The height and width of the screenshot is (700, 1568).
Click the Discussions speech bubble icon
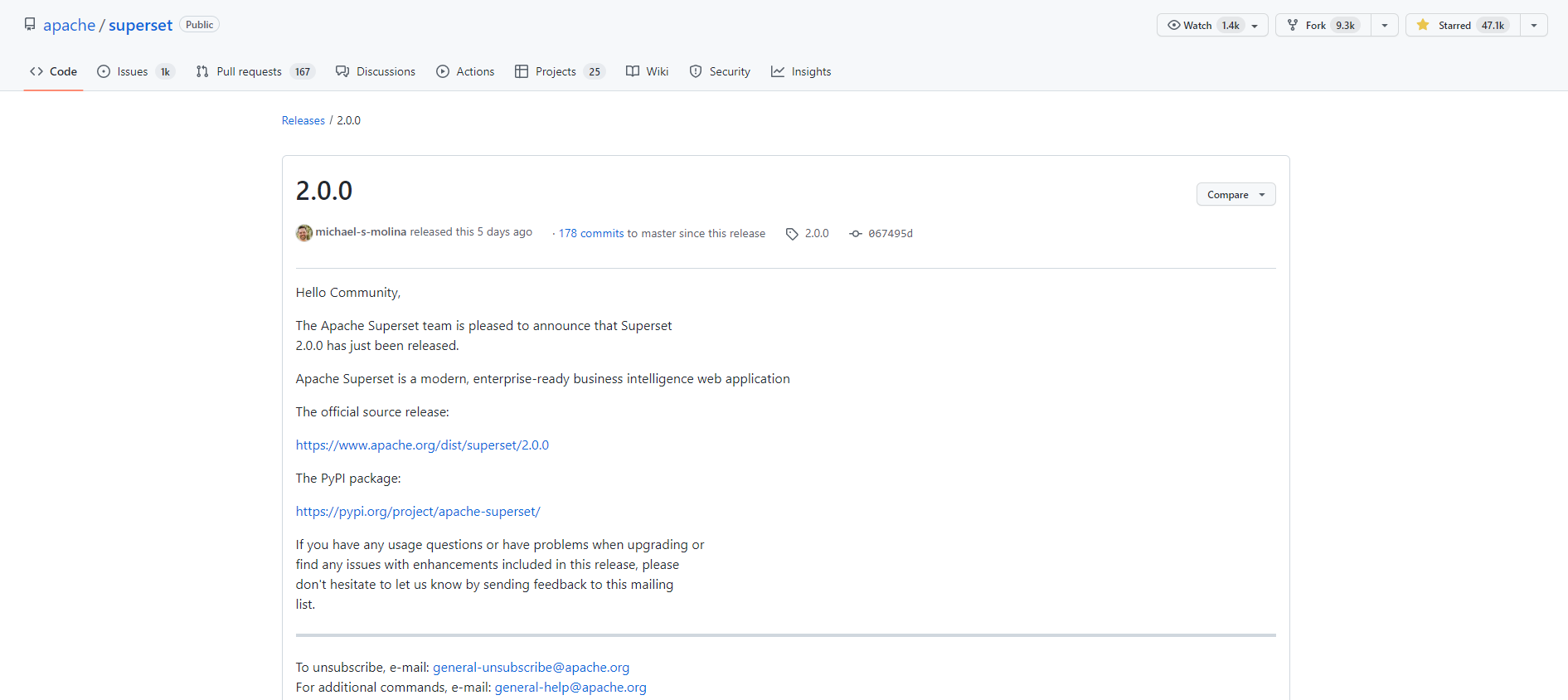coord(342,71)
